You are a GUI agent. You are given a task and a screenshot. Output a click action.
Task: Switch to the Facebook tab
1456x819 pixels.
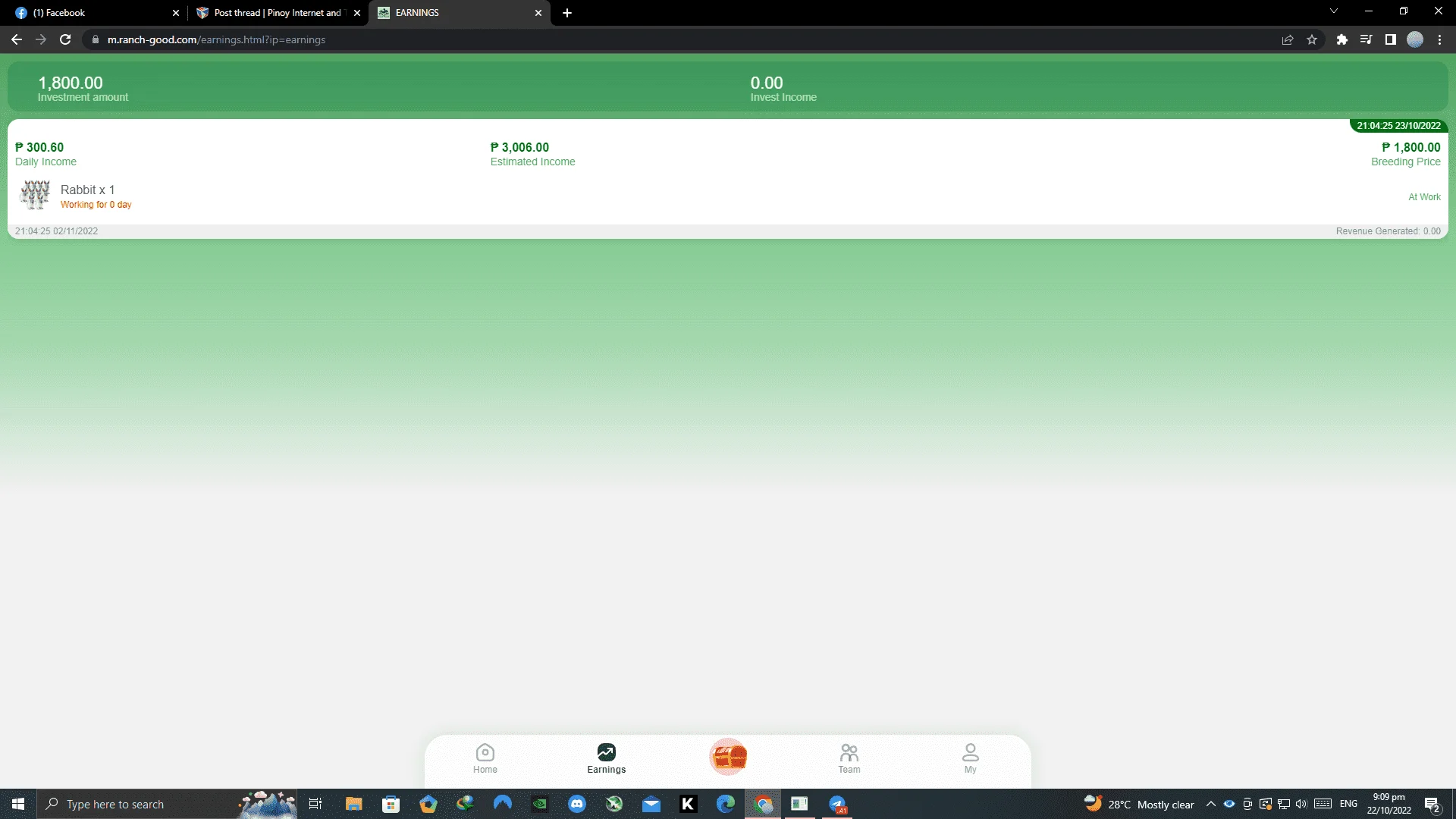(95, 13)
